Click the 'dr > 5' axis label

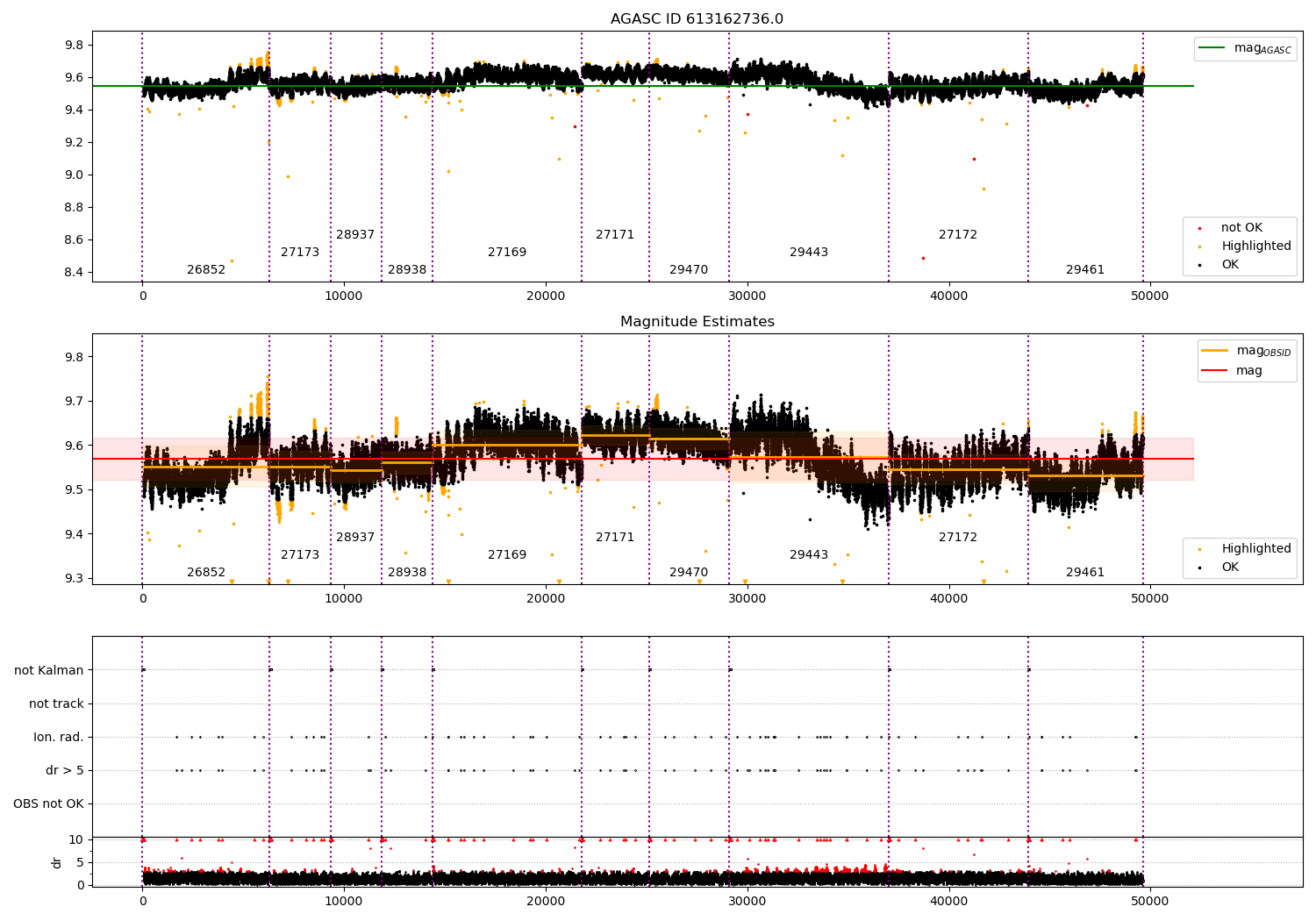(65, 771)
